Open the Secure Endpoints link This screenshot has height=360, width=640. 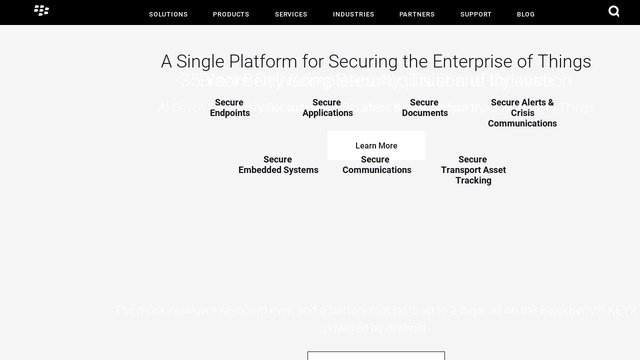pos(230,108)
